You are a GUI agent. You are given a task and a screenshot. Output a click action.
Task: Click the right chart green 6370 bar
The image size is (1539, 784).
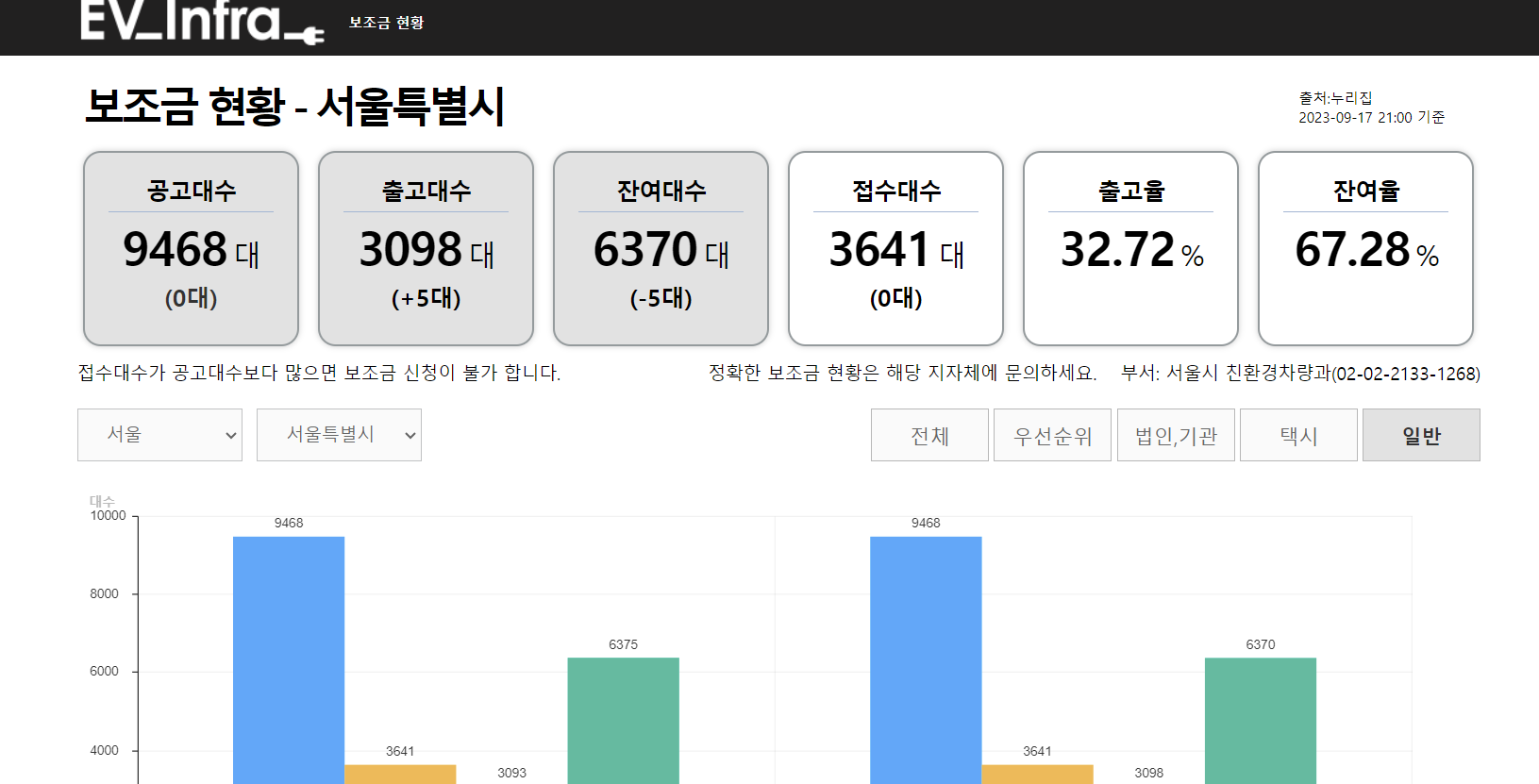tap(1260, 721)
